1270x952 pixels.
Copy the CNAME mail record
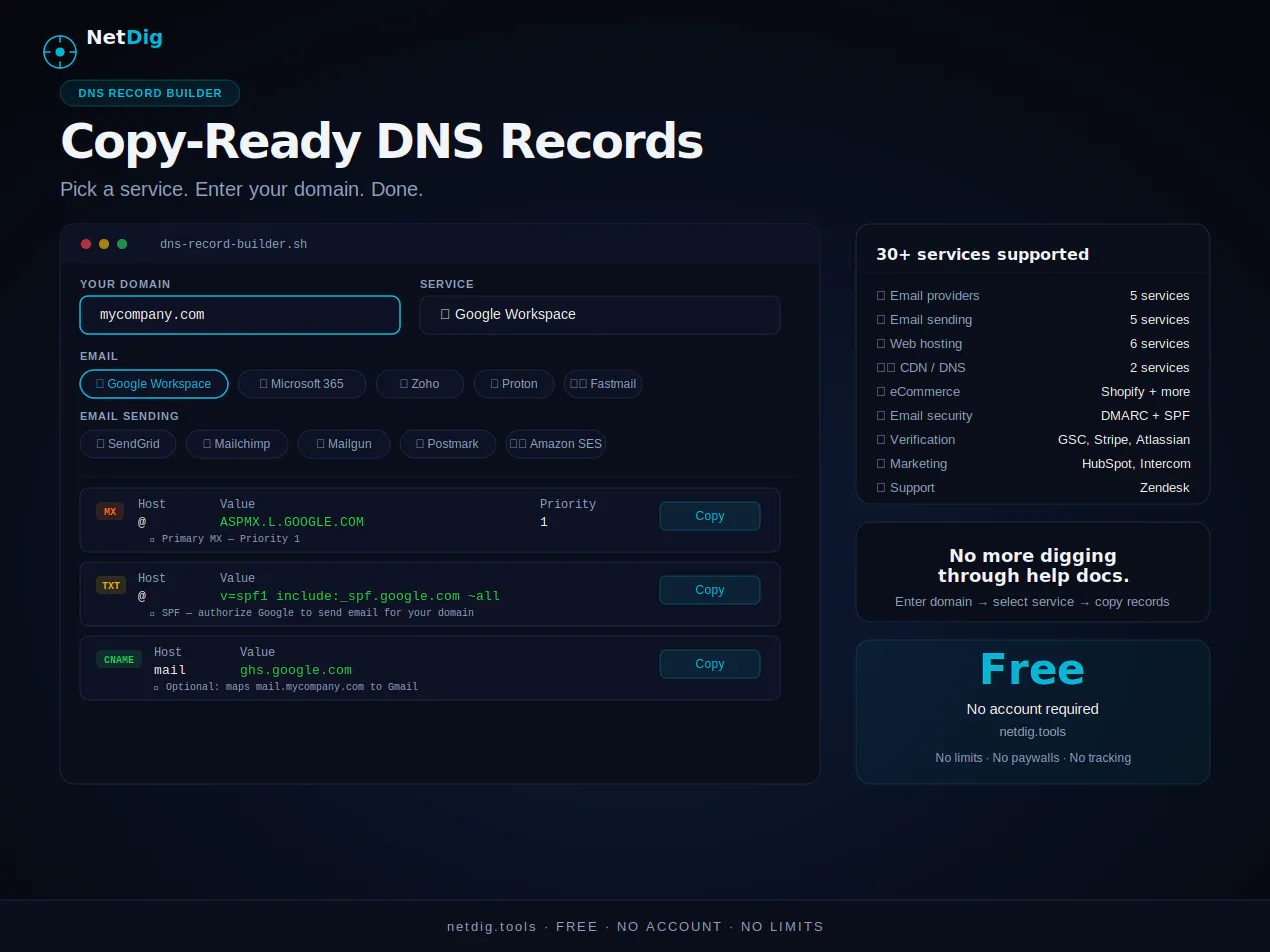click(710, 664)
